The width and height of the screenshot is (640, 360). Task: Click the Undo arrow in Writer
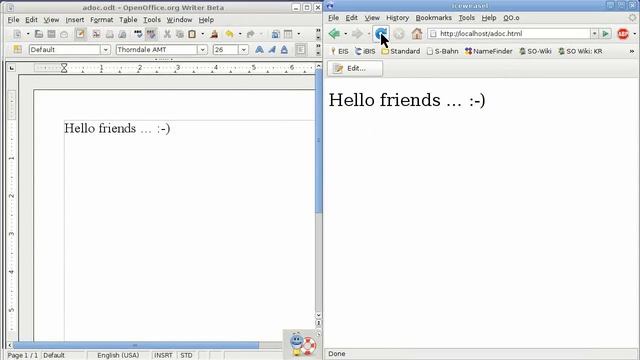(x=229, y=34)
